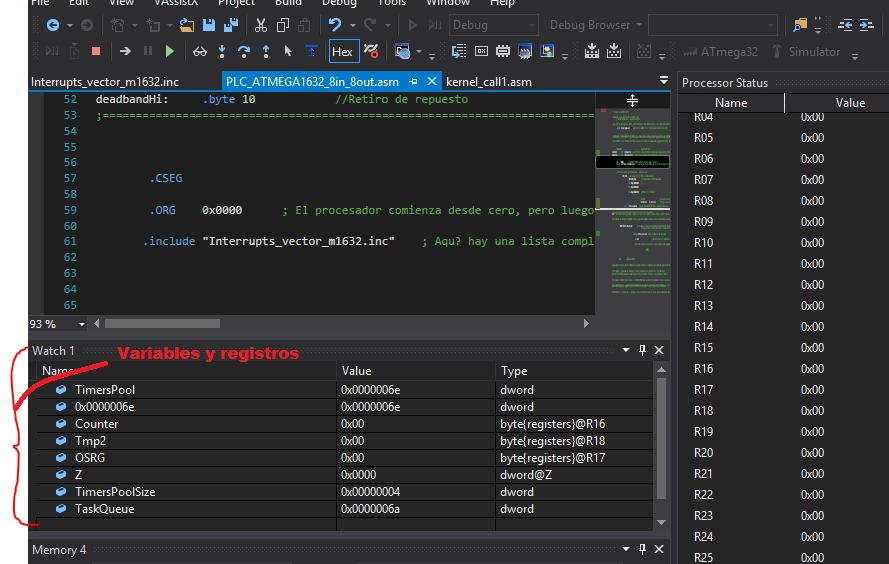The image size is (889, 564).
Task: Toggle pin on the Memory 4 panel
Action: coord(642,550)
